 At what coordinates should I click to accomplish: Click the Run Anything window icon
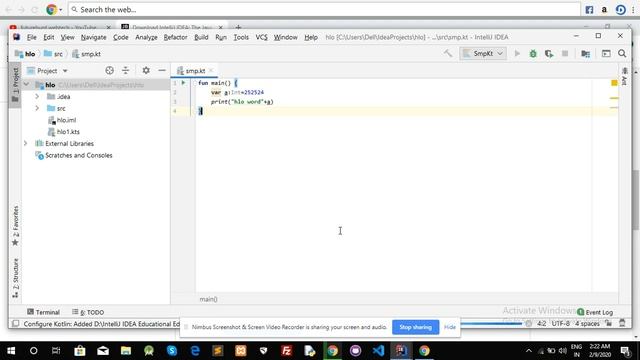606,53
